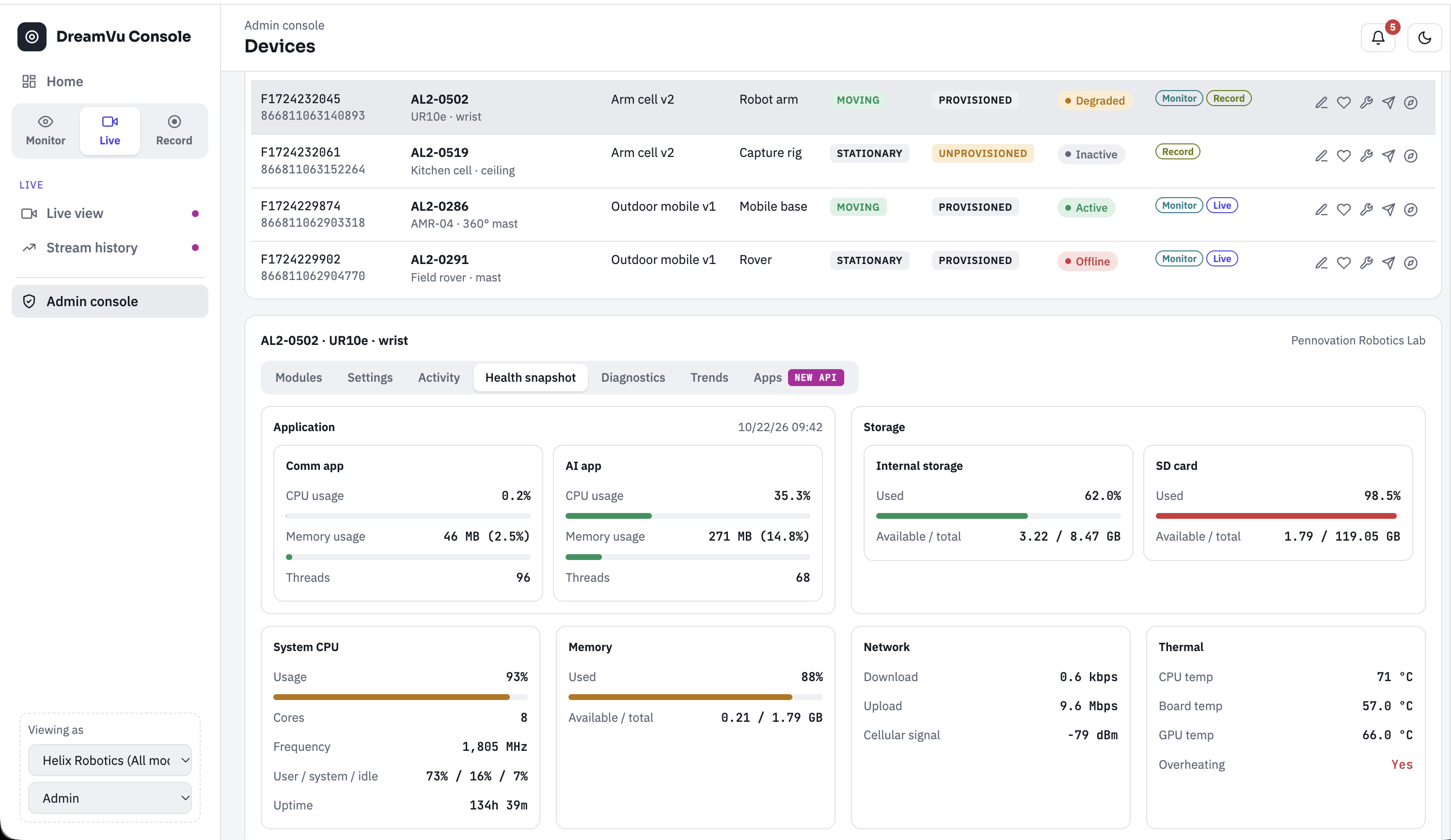Click the DreamVu Console logo icon
Viewport: 1451px width, 840px height.
click(x=32, y=37)
